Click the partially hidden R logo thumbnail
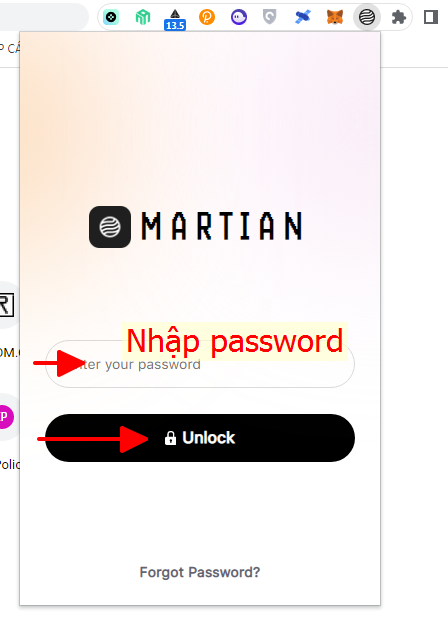The width and height of the screenshot is (448, 641). click(x=7, y=305)
